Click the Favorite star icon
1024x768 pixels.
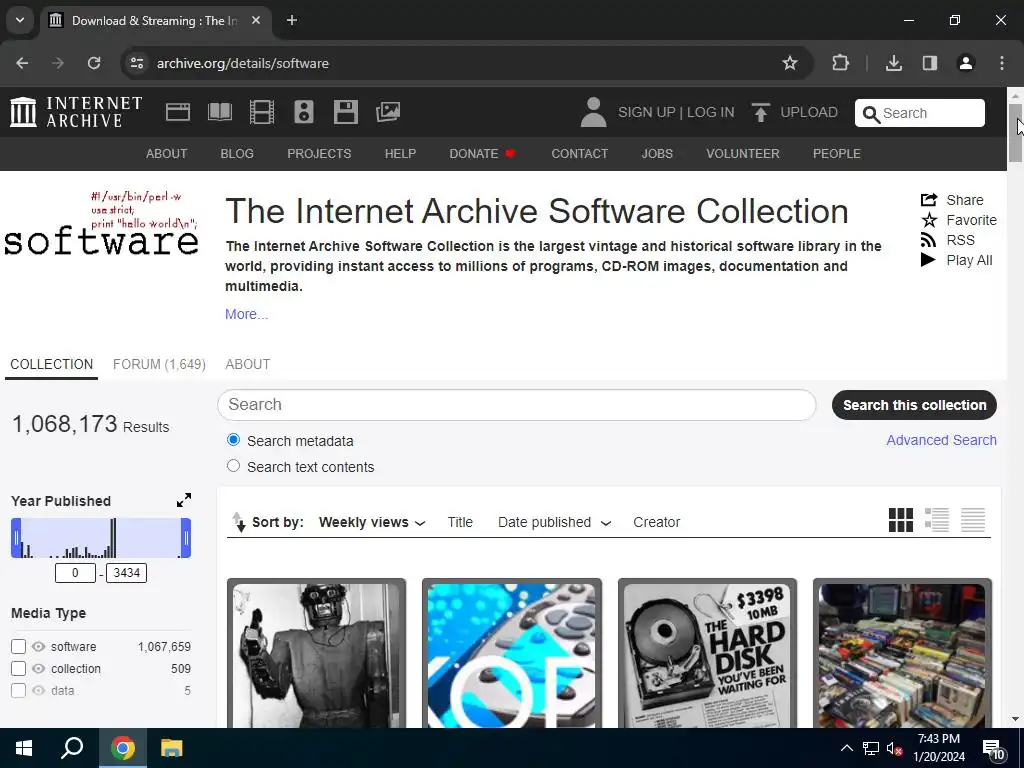929,220
